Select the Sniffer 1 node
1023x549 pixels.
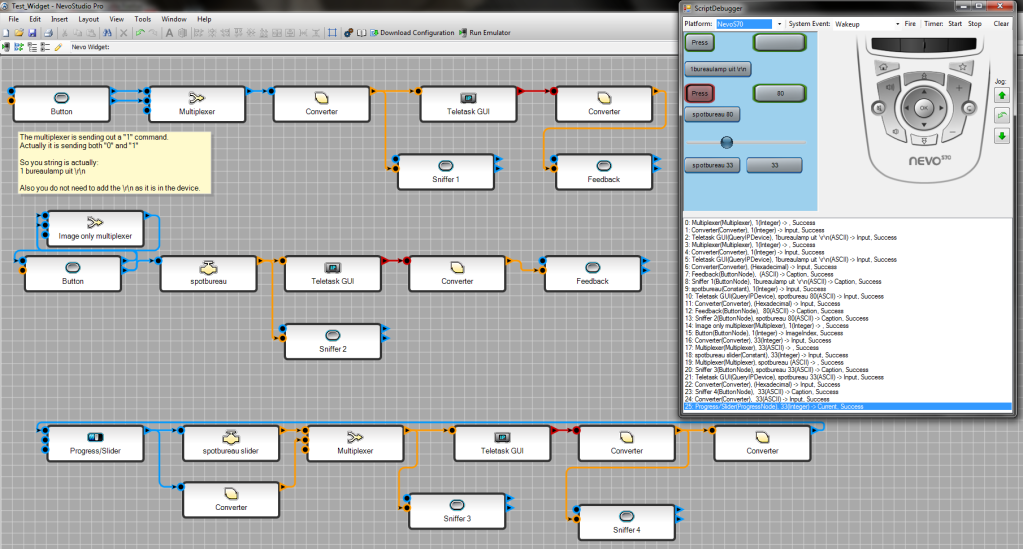[446, 172]
